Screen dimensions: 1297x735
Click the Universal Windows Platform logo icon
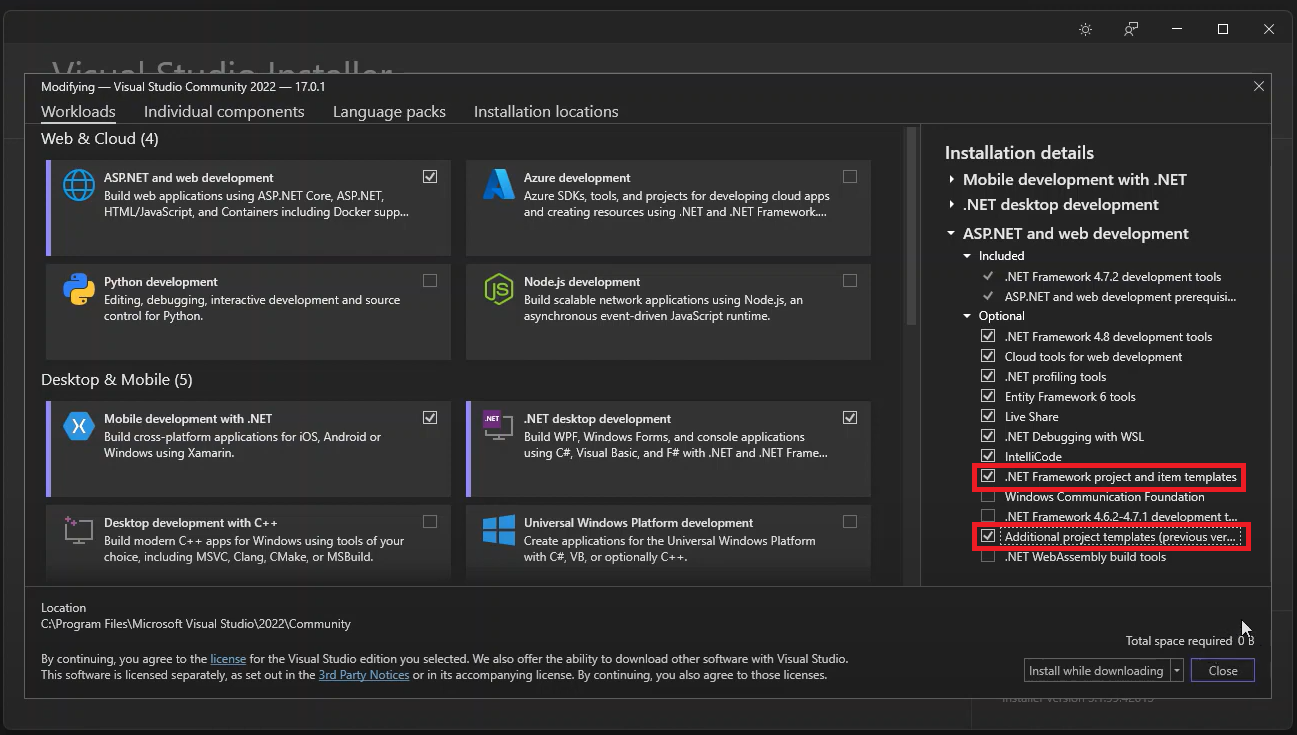point(498,530)
